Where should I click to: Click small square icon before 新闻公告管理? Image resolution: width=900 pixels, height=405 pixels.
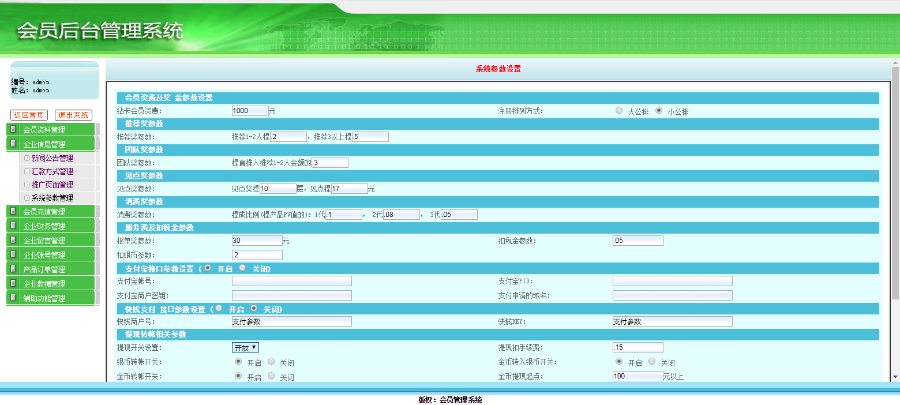[x=26, y=157]
